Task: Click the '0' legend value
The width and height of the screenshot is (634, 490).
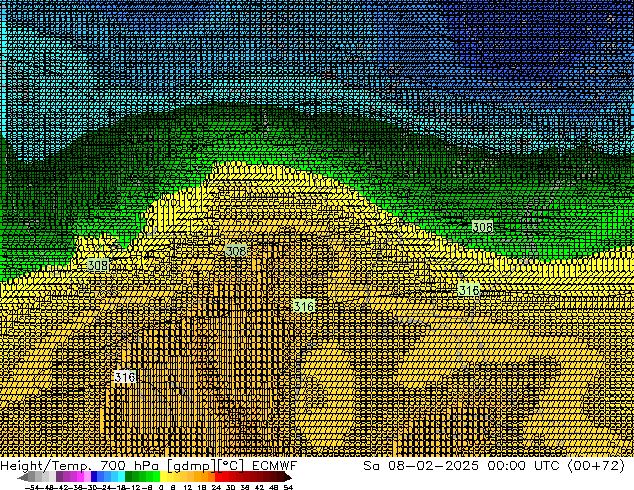Action: pyautogui.click(x=161, y=487)
